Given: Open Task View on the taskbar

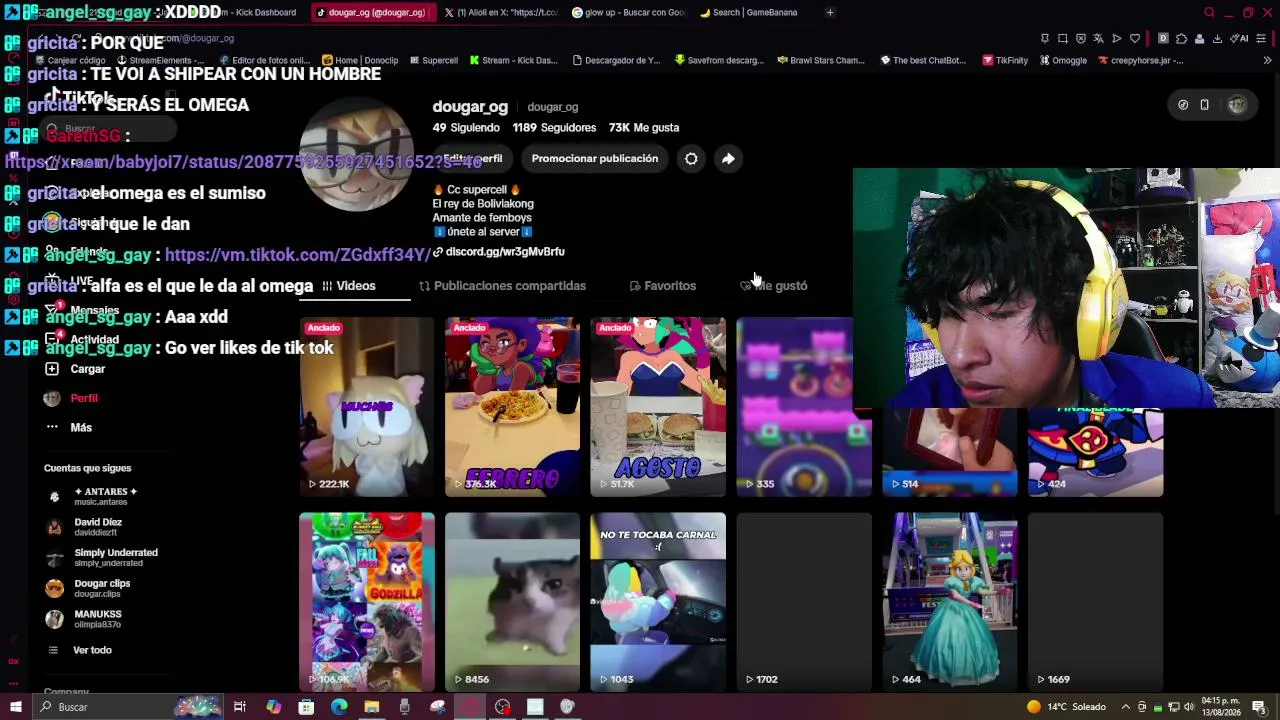Looking at the screenshot, I should pos(240,707).
